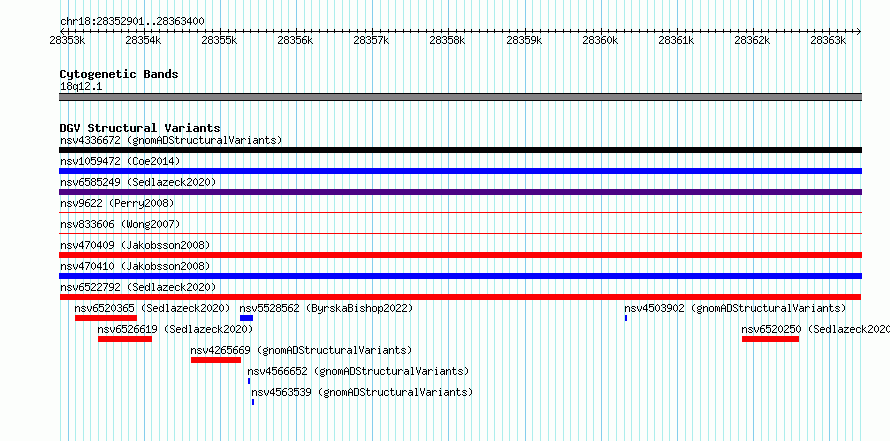Click the 28357k ruler tick label
The image size is (890, 441).
(x=371, y=40)
